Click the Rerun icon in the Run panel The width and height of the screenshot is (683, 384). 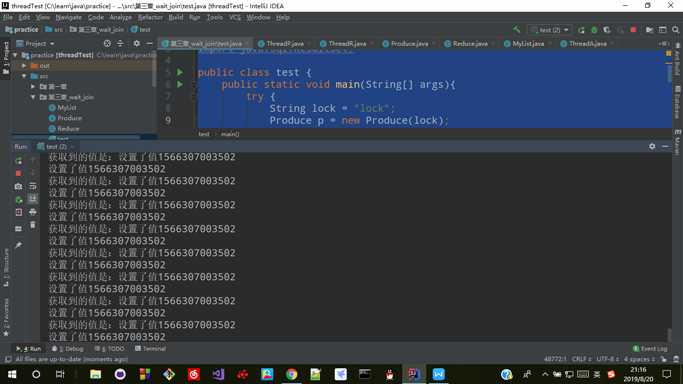pos(18,161)
